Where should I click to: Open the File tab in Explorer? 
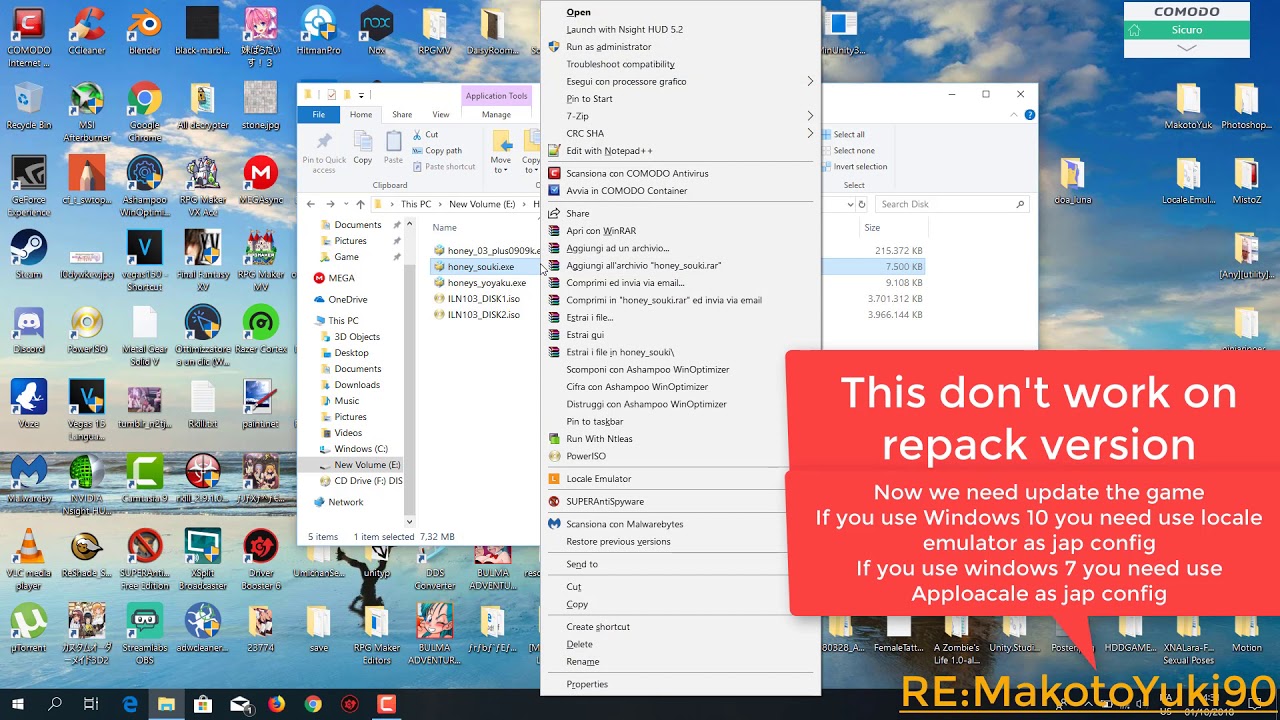coord(319,115)
